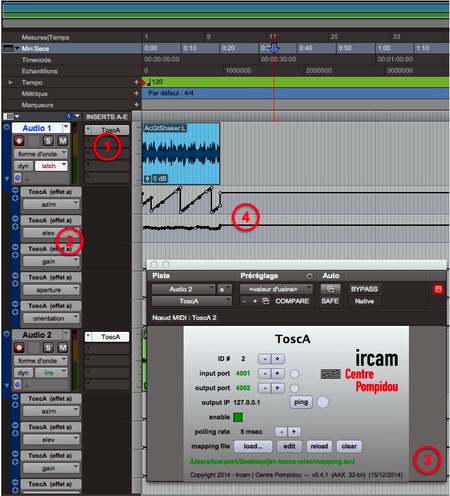Decrease the input port with its minus

pyautogui.click(x=265, y=373)
